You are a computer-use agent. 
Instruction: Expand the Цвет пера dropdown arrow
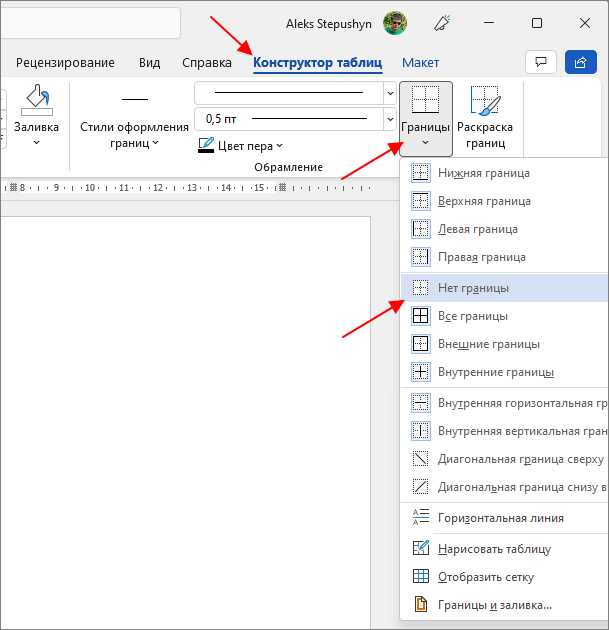point(280,145)
